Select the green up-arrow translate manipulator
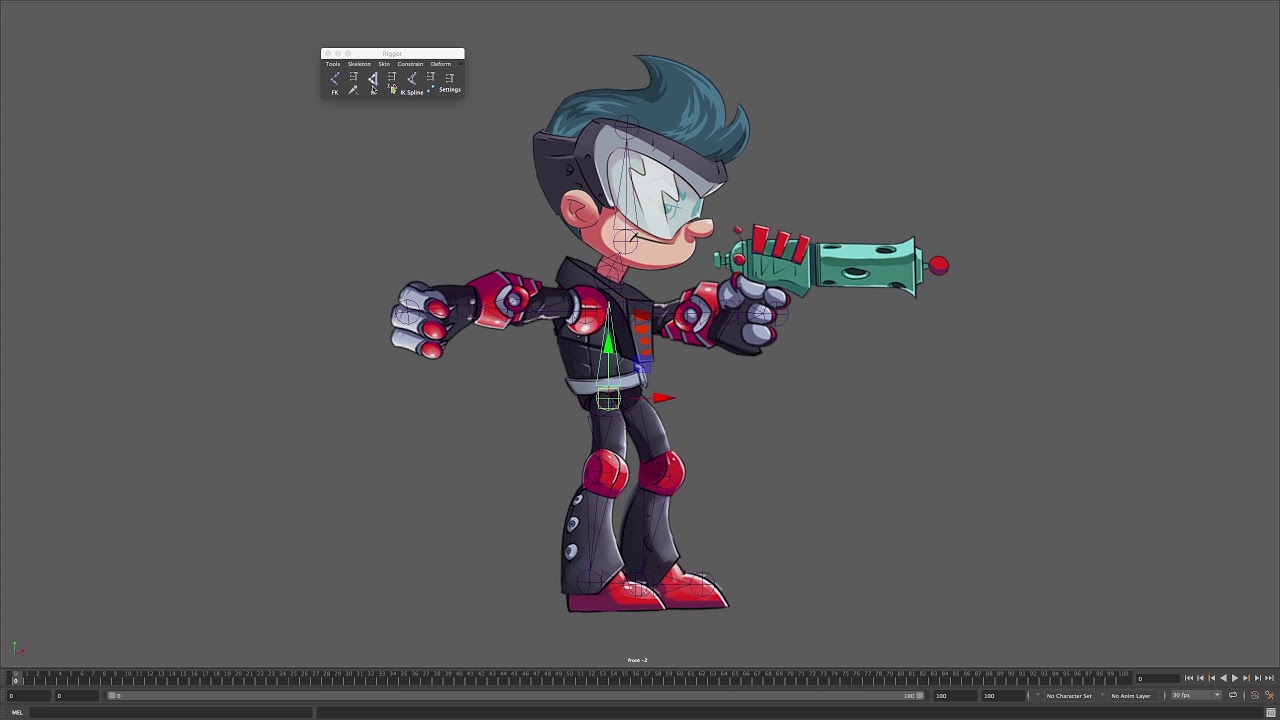 607,342
